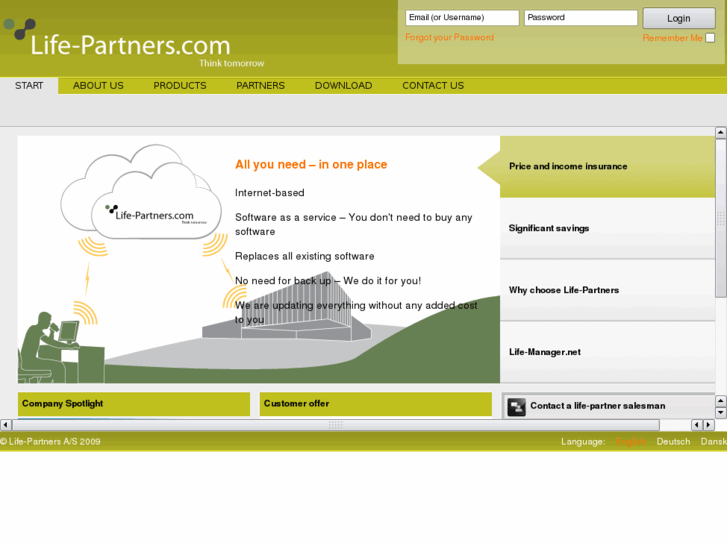Open the PARTNERS menu
The width and height of the screenshot is (727, 545).
point(260,86)
